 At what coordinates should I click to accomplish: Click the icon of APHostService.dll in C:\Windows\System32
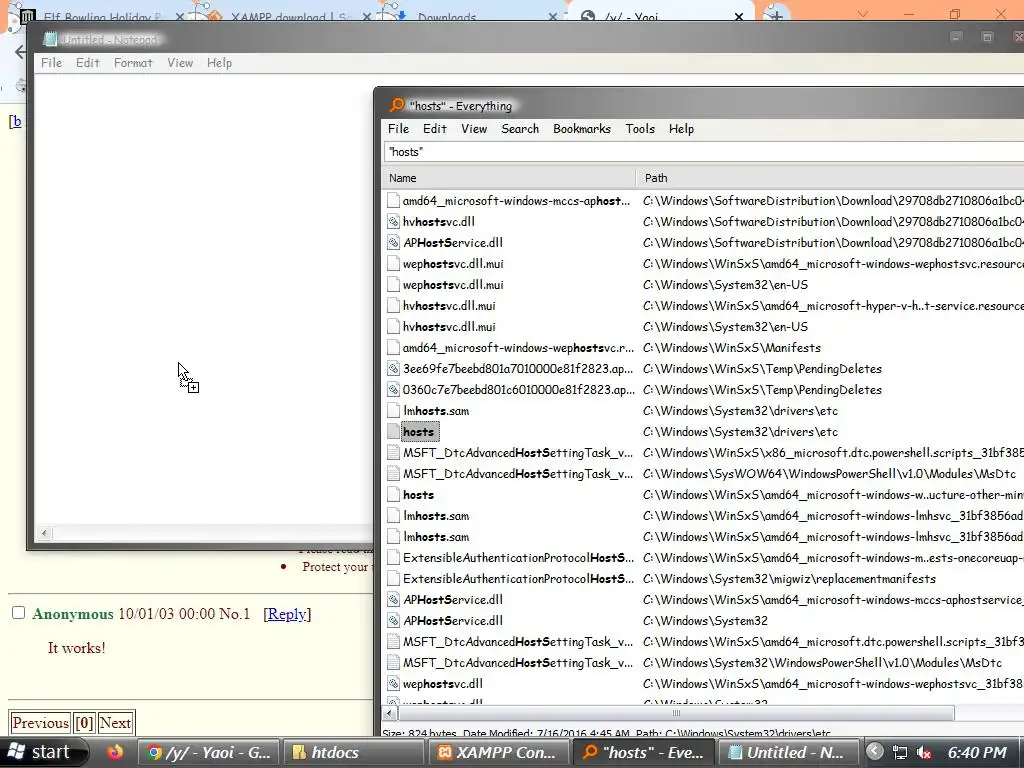pyautogui.click(x=393, y=620)
